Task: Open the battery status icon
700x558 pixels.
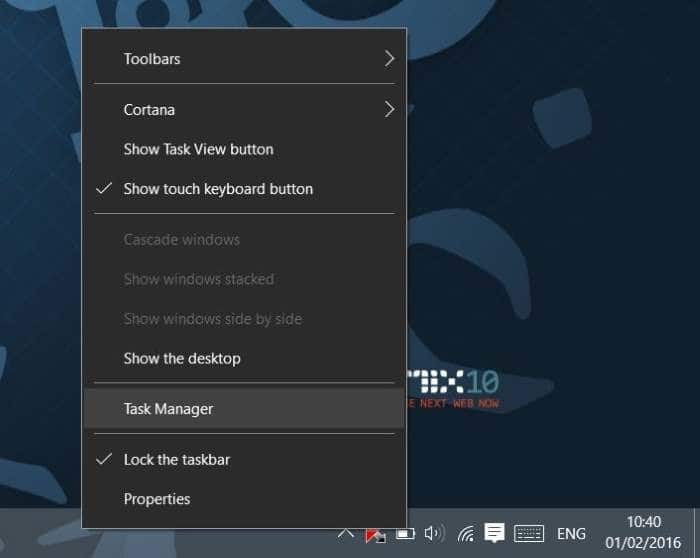Action: [405, 533]
